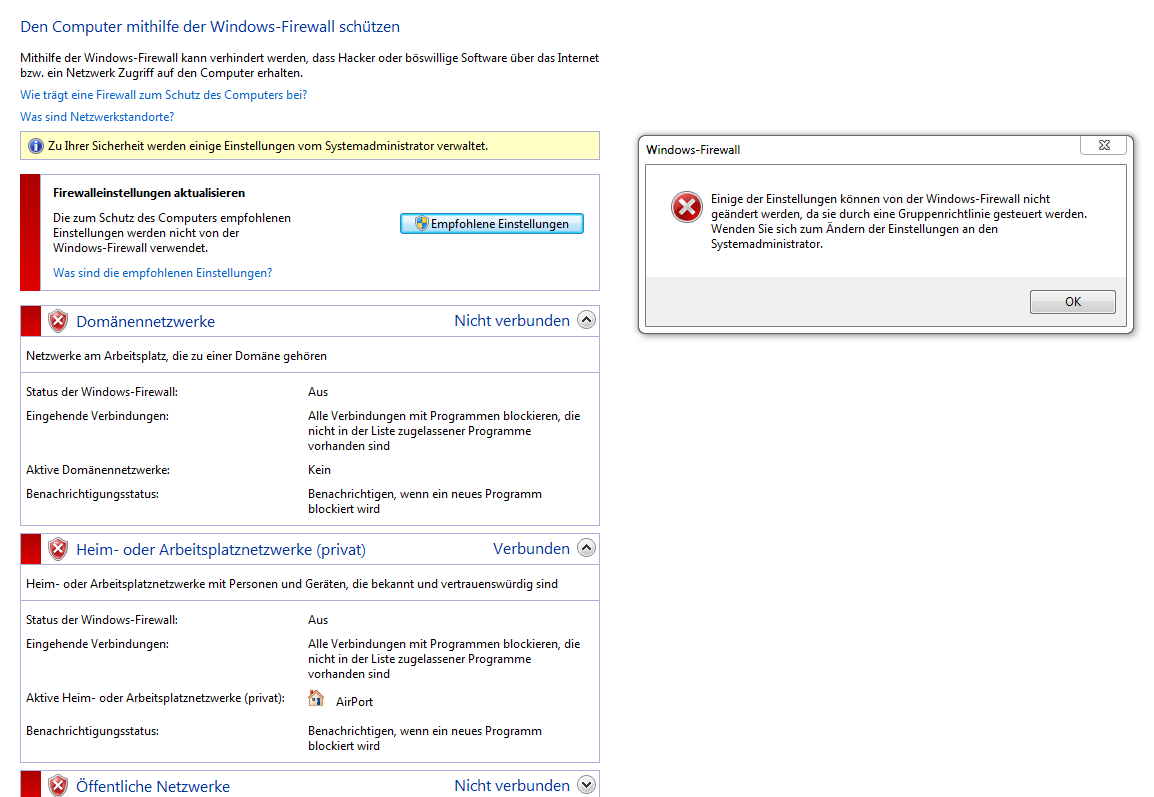
Task: Click the yellow administrator notice text
Action: tap(268, 146)
